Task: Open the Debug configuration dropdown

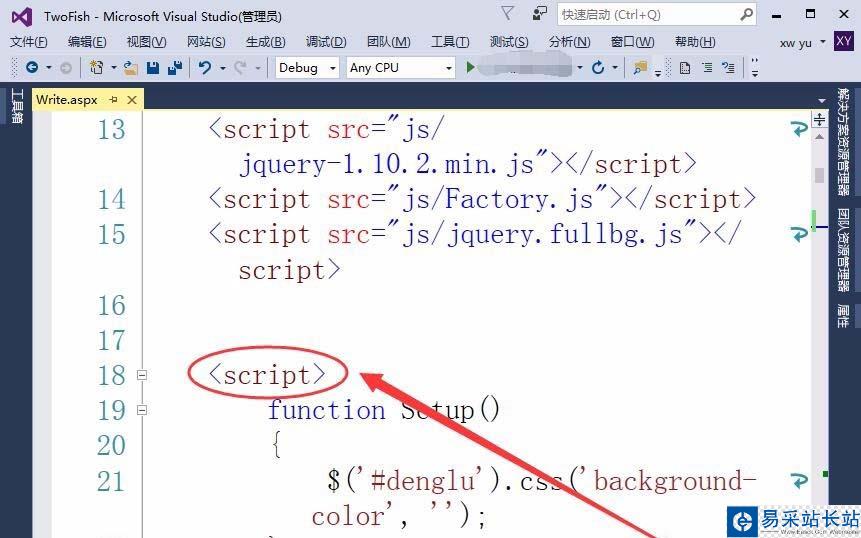Action: (x=307, y=68)
